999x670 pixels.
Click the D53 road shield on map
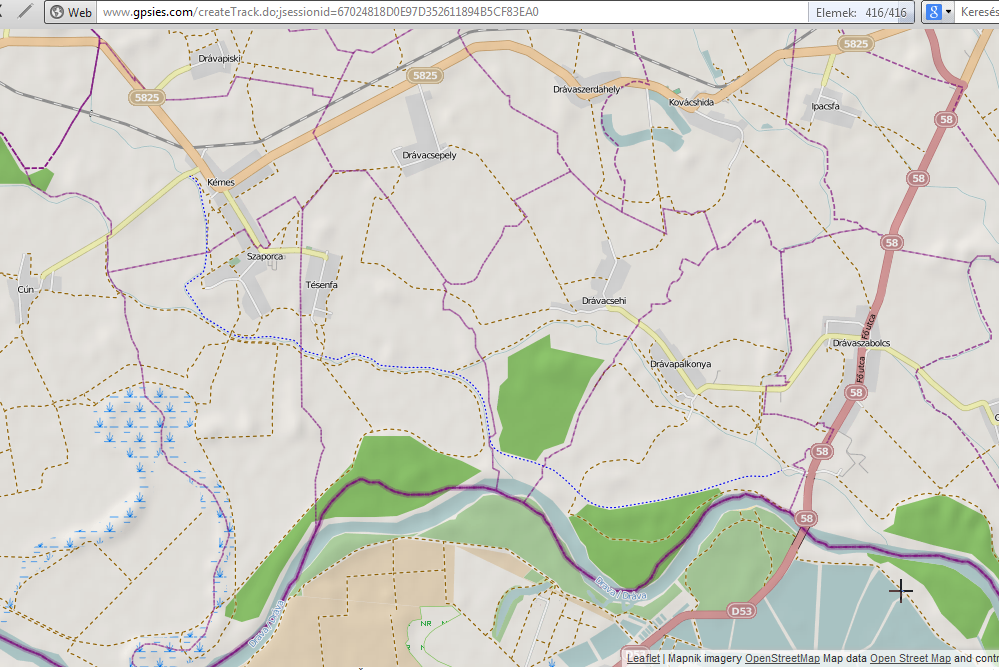point(740,610)
